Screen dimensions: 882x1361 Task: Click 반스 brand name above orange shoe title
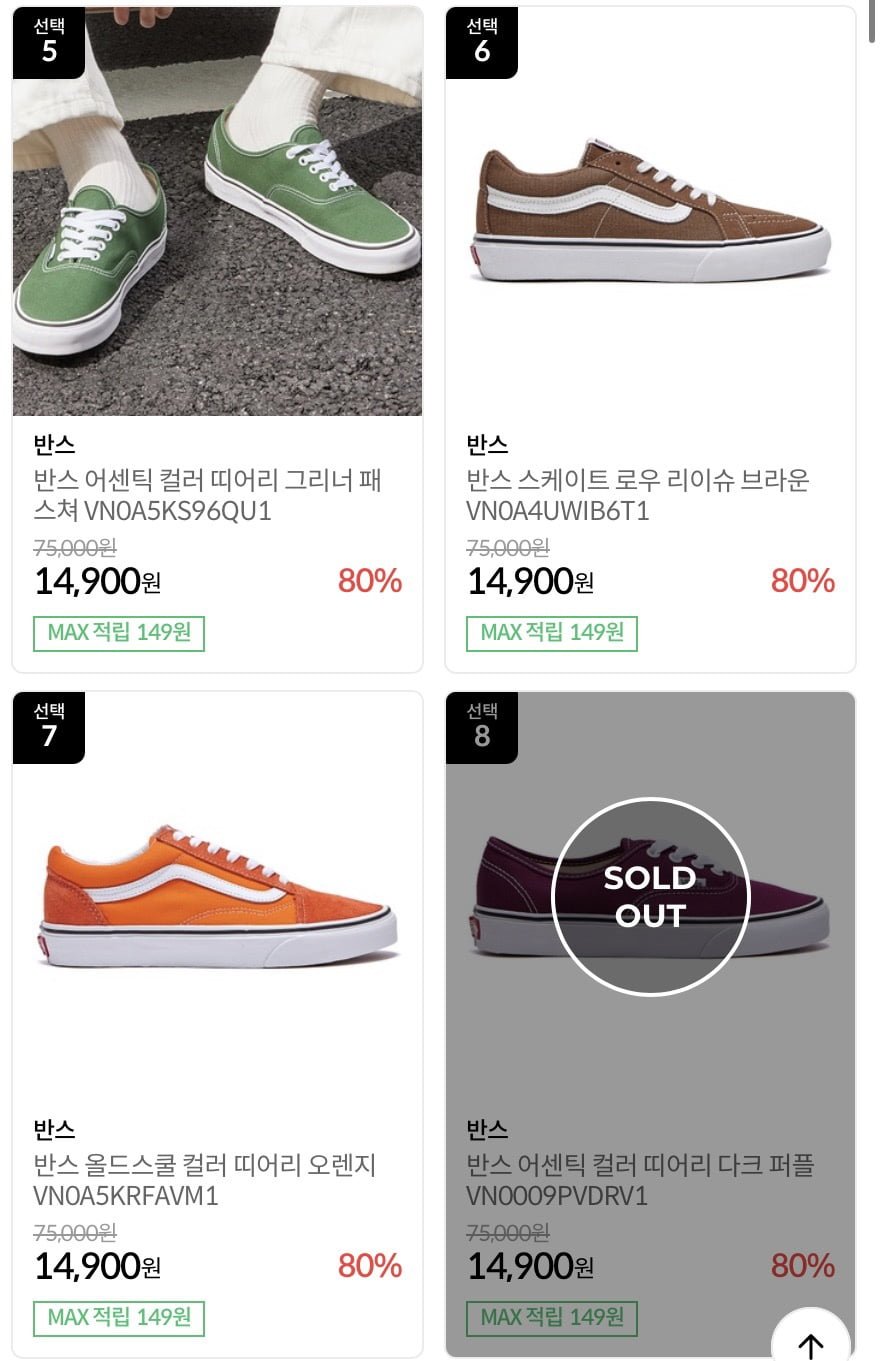pos(55,1129)
